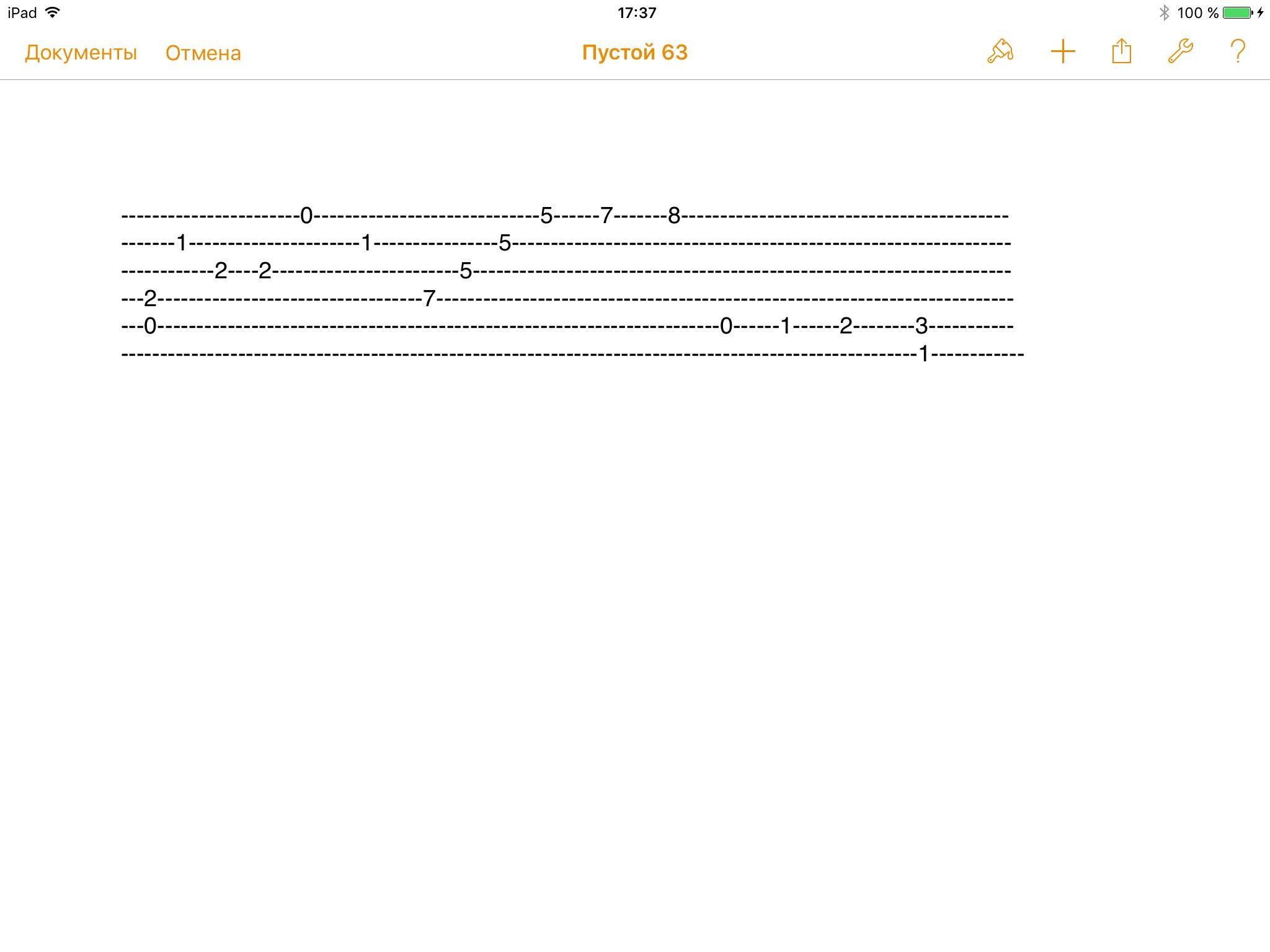This screenshot has height=952, width=1270.
Task: Place cursor at the 8 on first line
Action: click(674, 216)
